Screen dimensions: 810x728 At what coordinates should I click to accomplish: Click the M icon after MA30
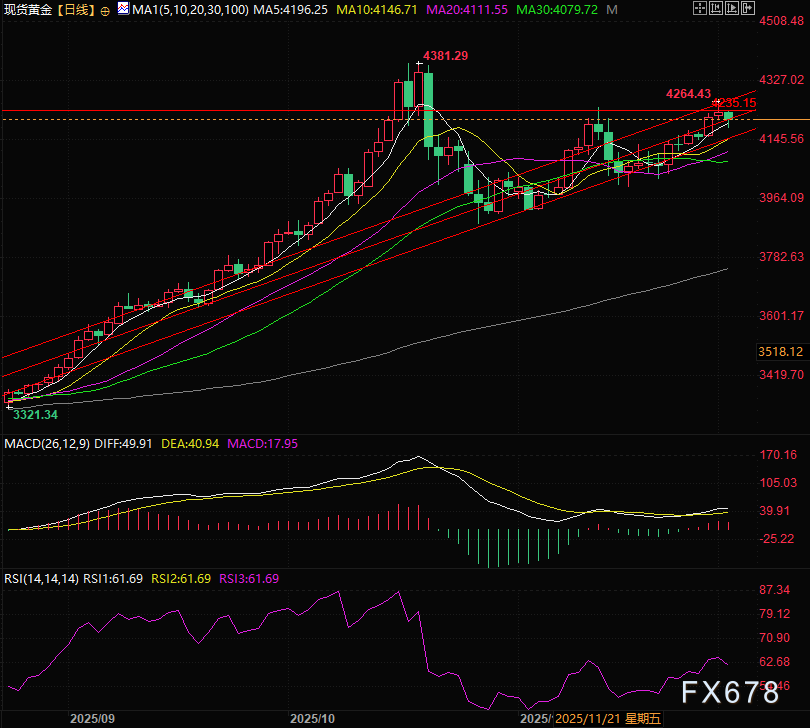pos(611,9)
